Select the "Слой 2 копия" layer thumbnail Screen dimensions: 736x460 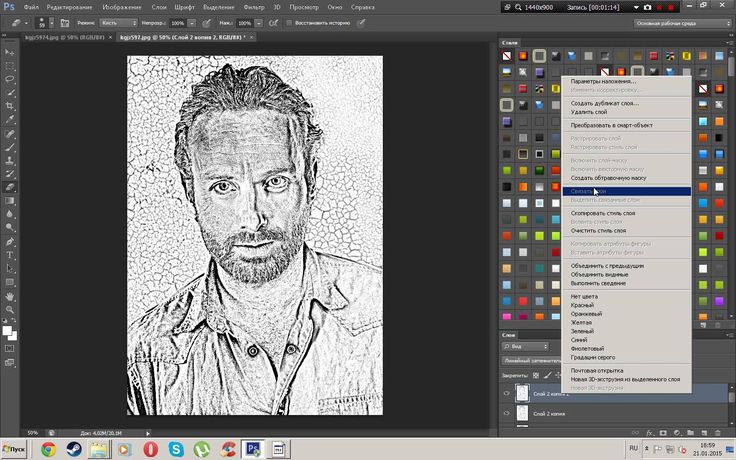tap(522, 413)
